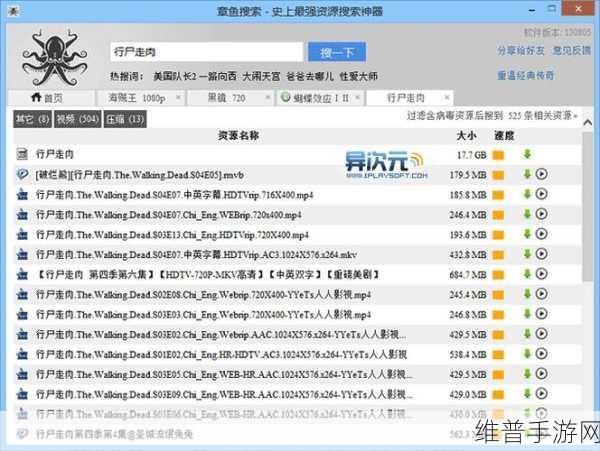Play S04E07 中英字幕 HDTVrip 716X400.mp4
The width and height of the screenshot is (600, 451).
click(541, 194)
